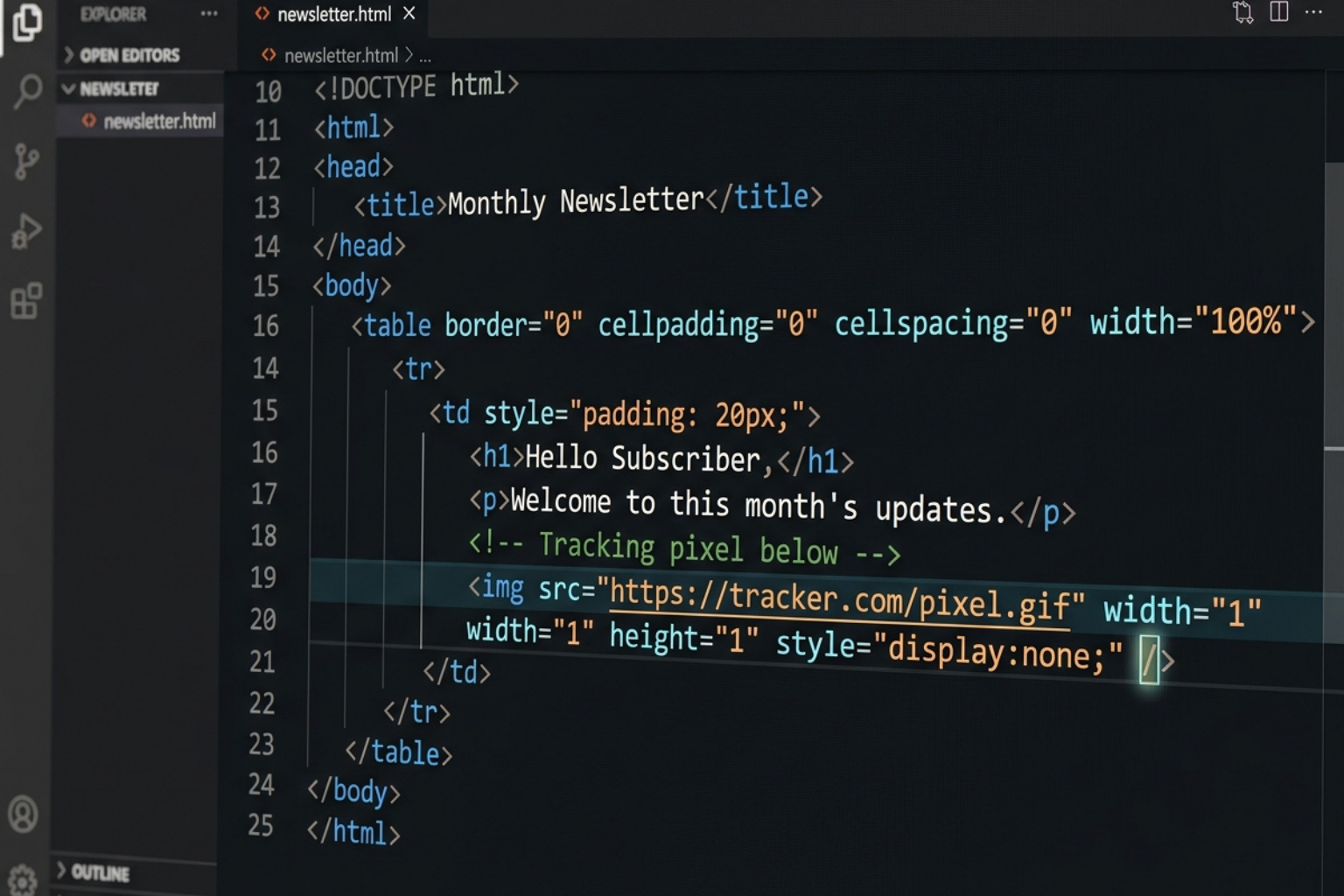The image size is (1344, 896).
Task: Open the Extensions view icon
Action: coord(29,301)
